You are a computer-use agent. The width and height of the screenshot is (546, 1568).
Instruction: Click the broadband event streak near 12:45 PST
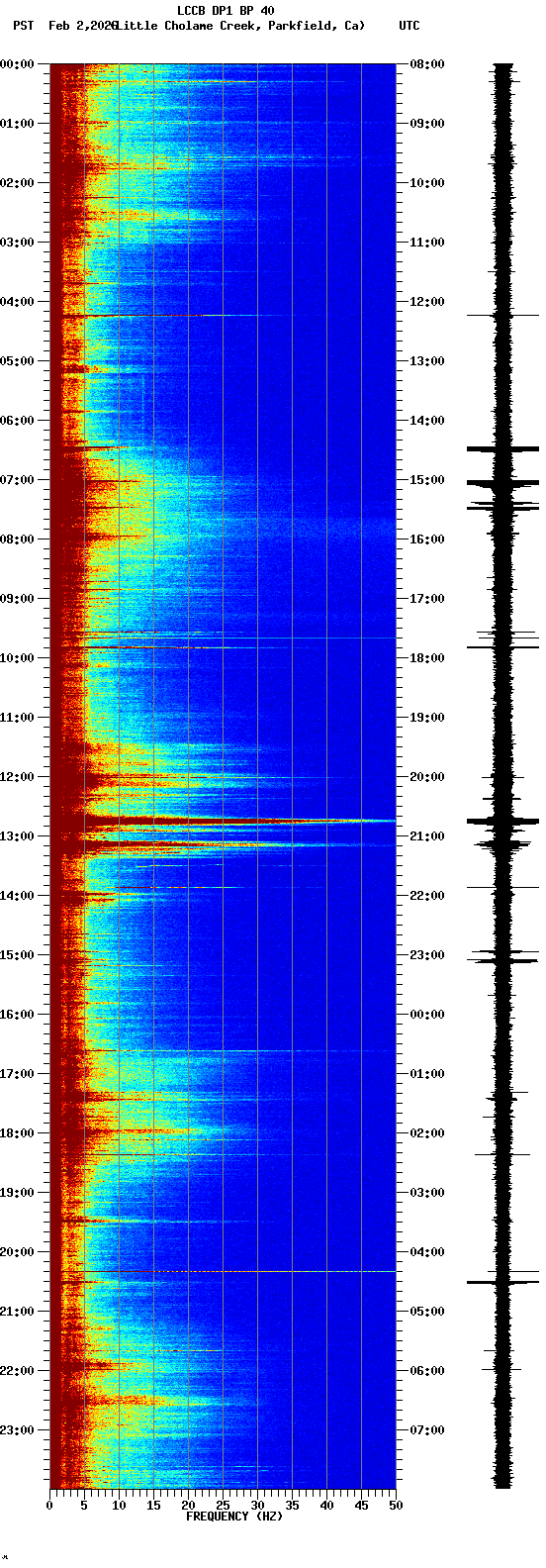(223, 821)
